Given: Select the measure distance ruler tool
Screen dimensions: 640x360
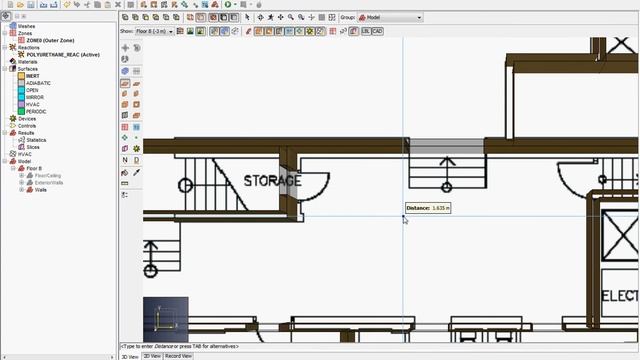Looking at the screenshot, I should pyautogui.click(x=125, y=184).
